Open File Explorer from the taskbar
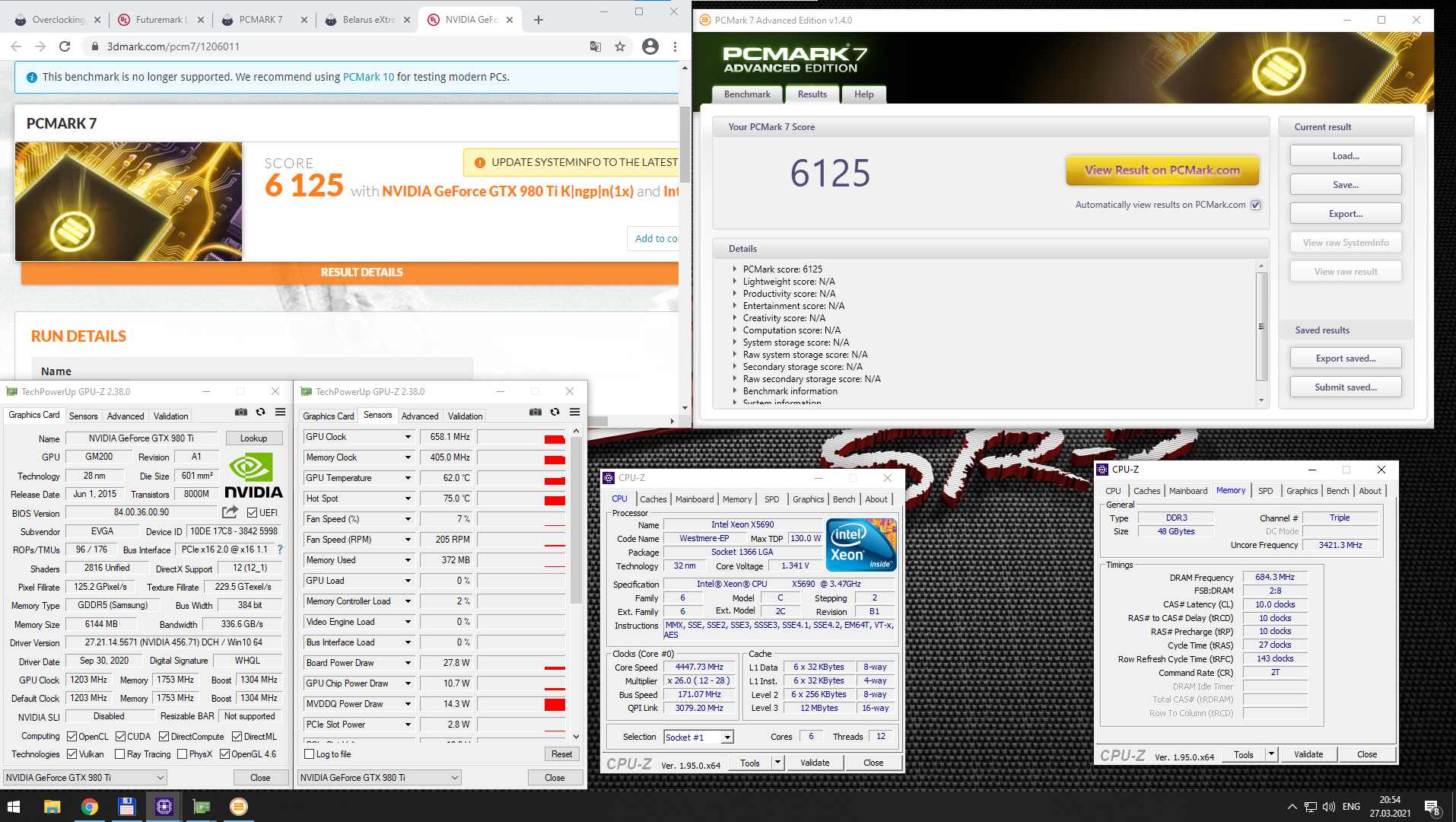1456x822 pixels. coord(52,807)
